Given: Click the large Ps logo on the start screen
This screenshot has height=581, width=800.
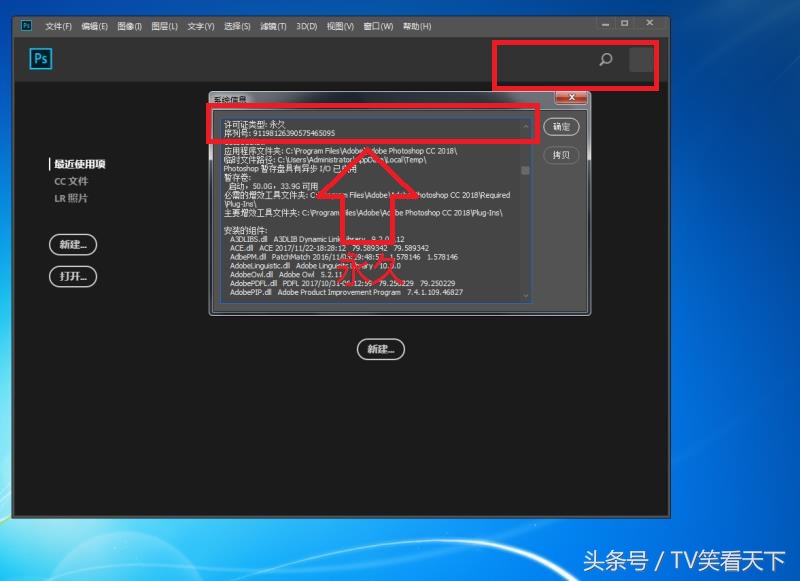Looking at the screenshot, I should pyautogui.click(x=40, y=59).
